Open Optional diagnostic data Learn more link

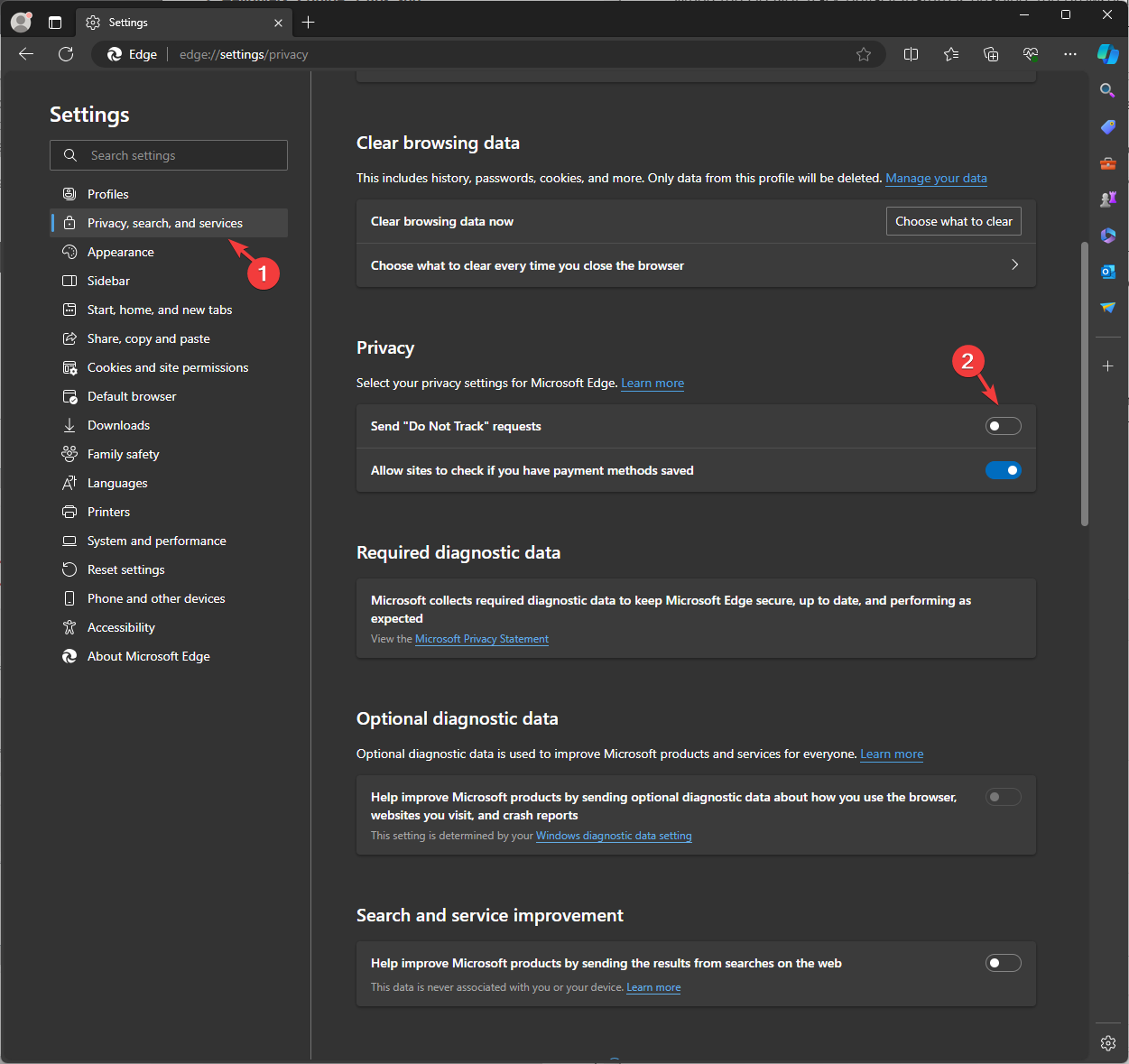892,754
